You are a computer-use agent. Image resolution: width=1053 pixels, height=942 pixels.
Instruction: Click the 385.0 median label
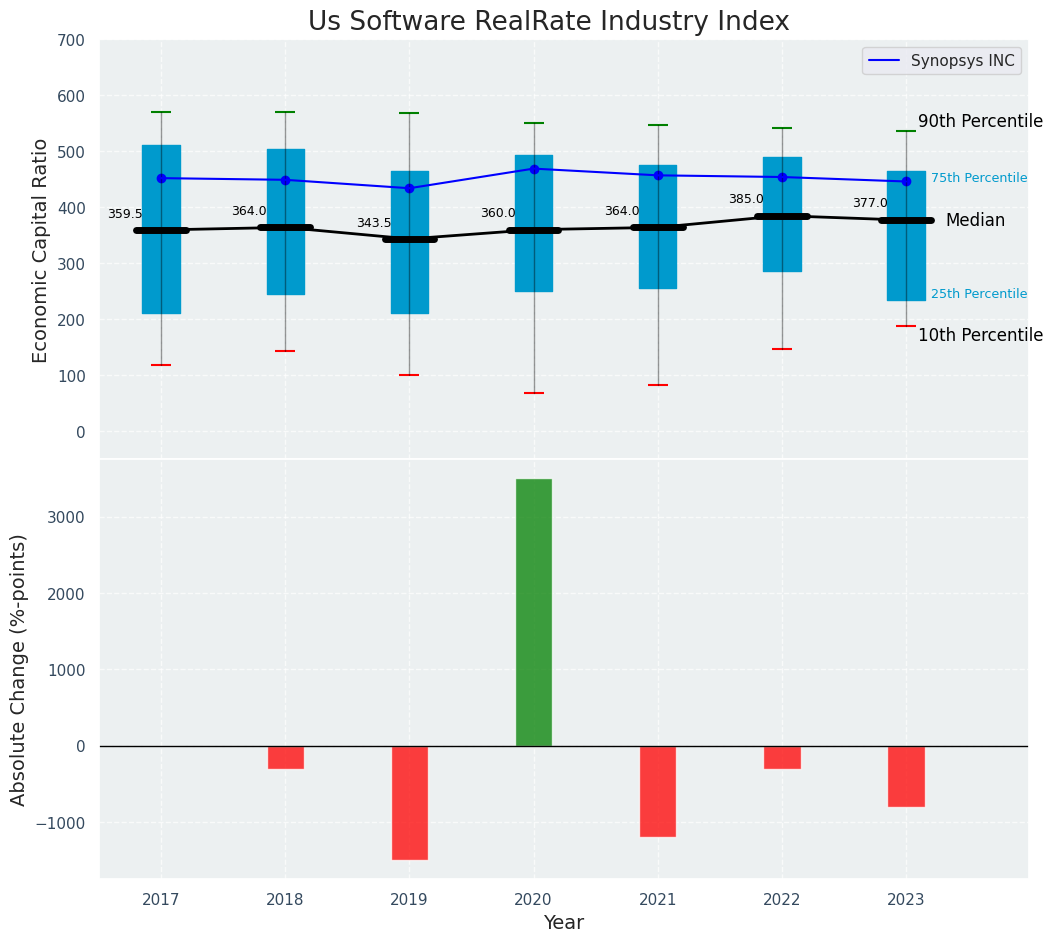(746, 199)
